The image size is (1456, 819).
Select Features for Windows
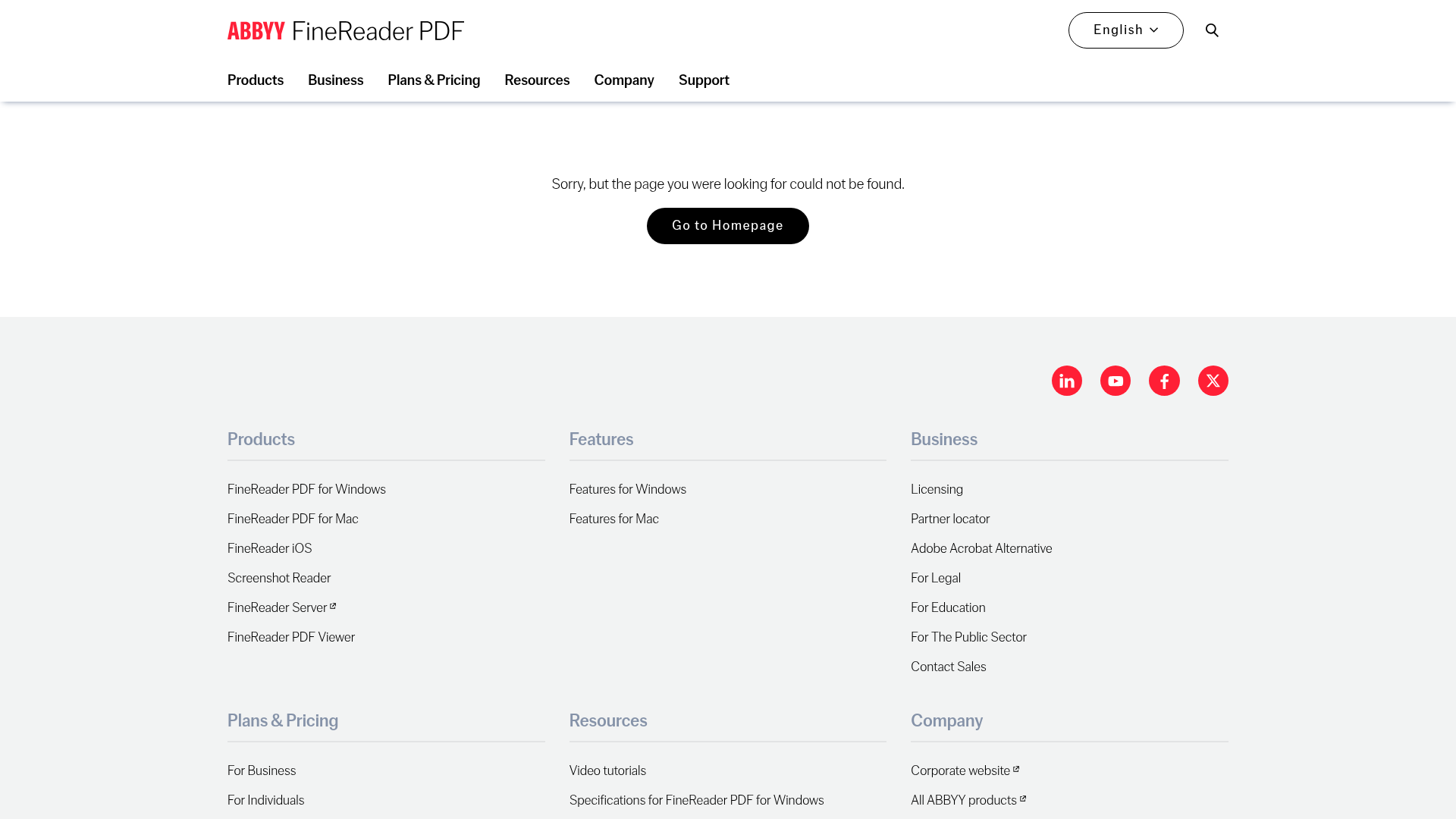pyautogui.click(x=627, y=489)
